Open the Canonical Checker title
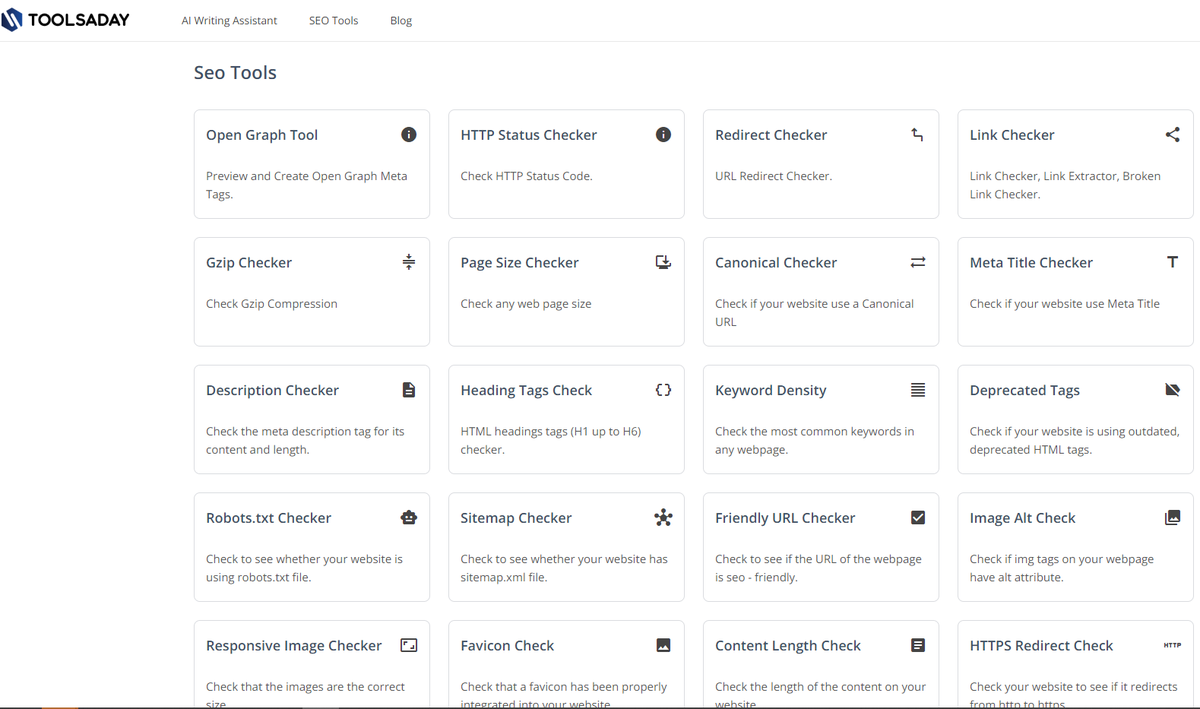Screen dimensions: 1200x709 tap(776, 262)
